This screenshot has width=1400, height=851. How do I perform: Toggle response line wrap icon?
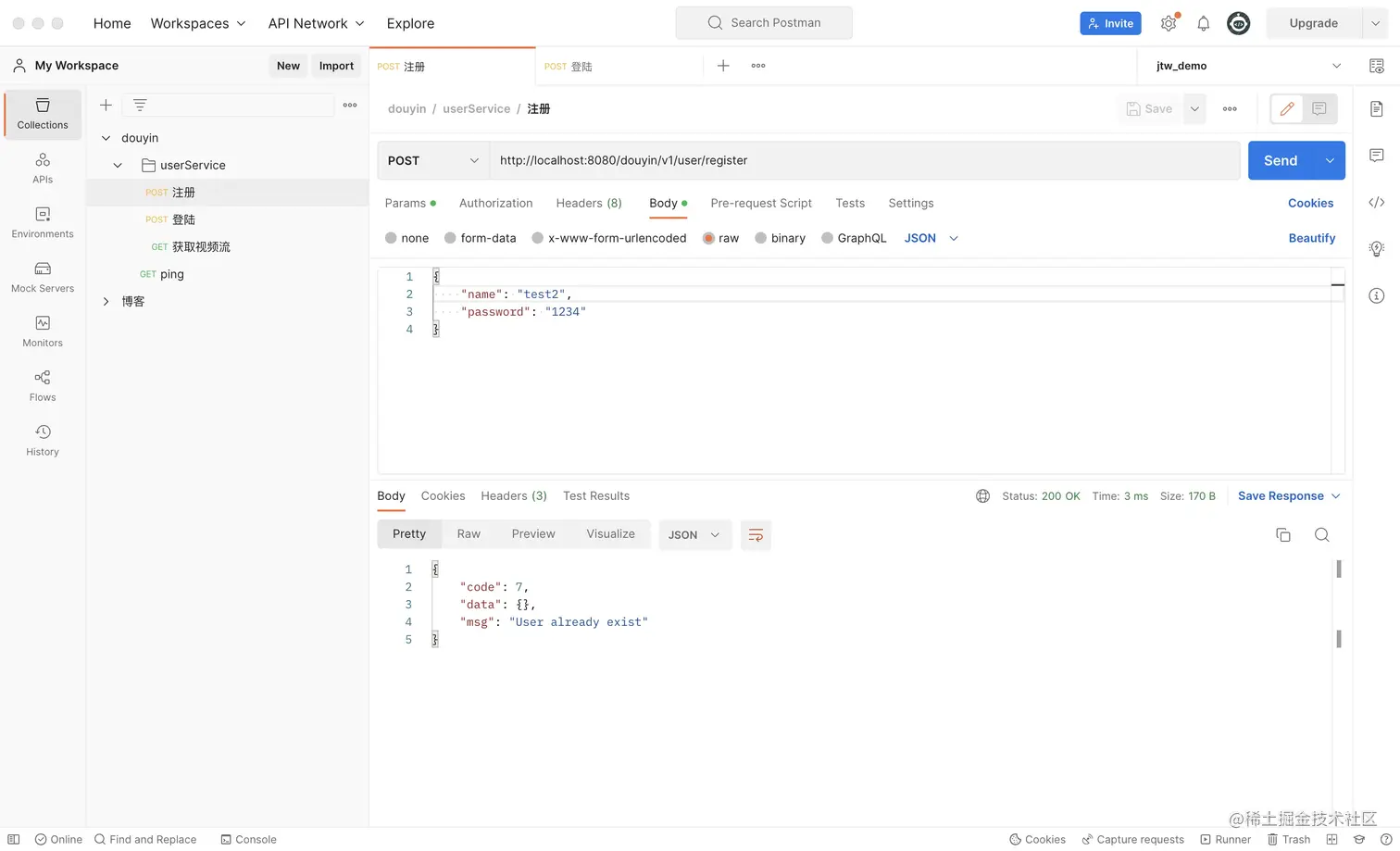coord(756,534)
